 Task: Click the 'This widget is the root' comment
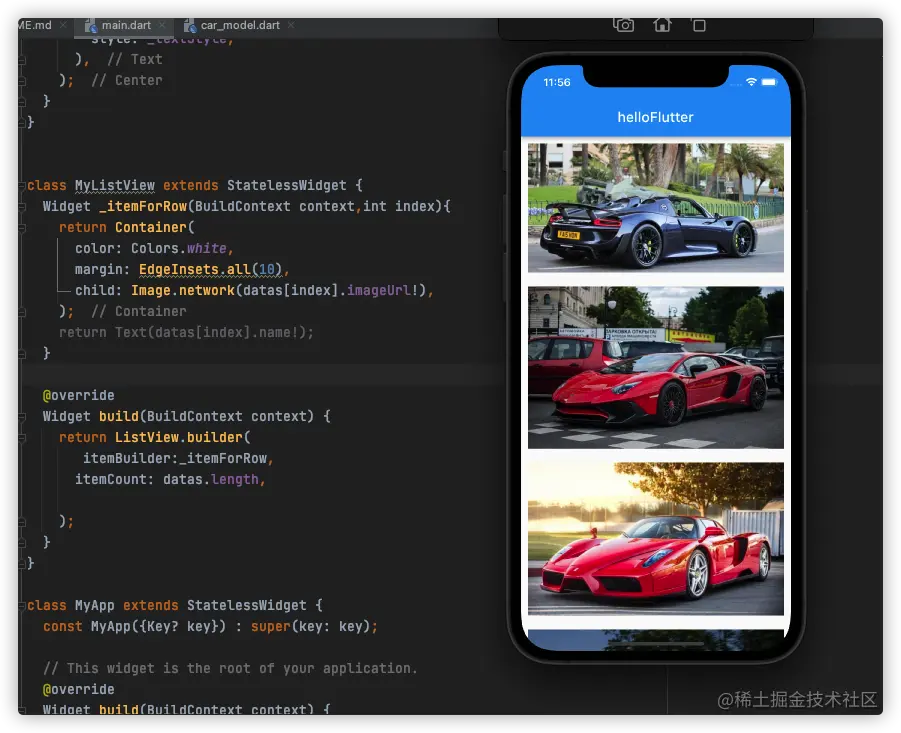230,668
